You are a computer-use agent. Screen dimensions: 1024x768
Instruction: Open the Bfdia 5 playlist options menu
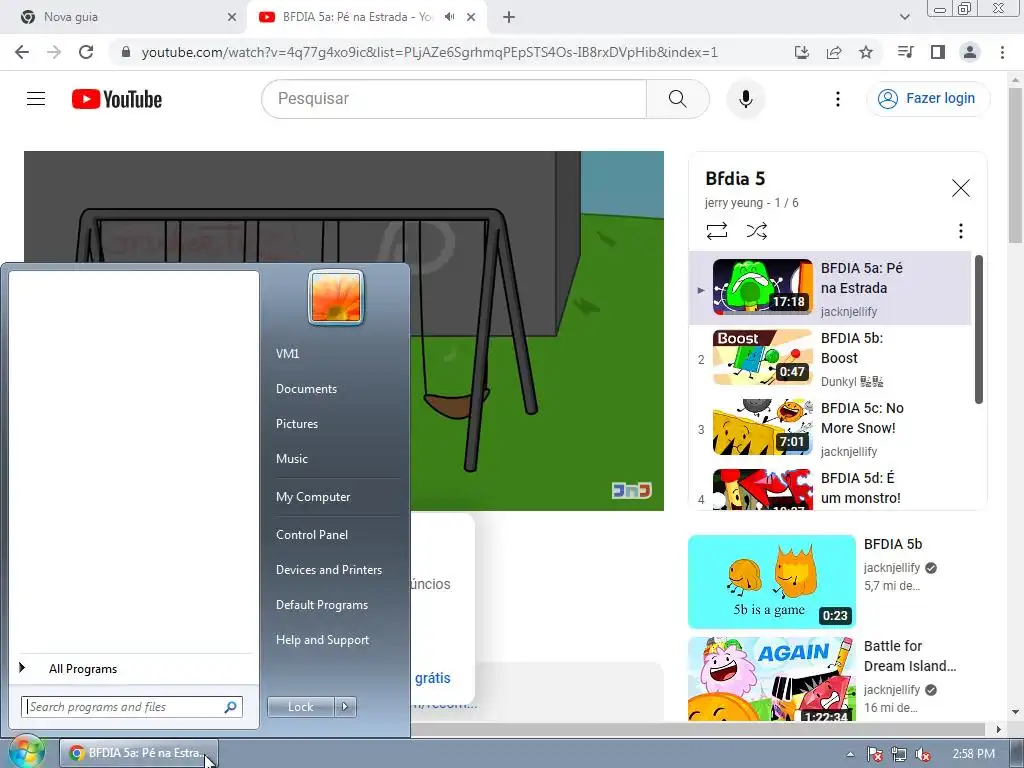pyautogui.click(x=961, y=231)
